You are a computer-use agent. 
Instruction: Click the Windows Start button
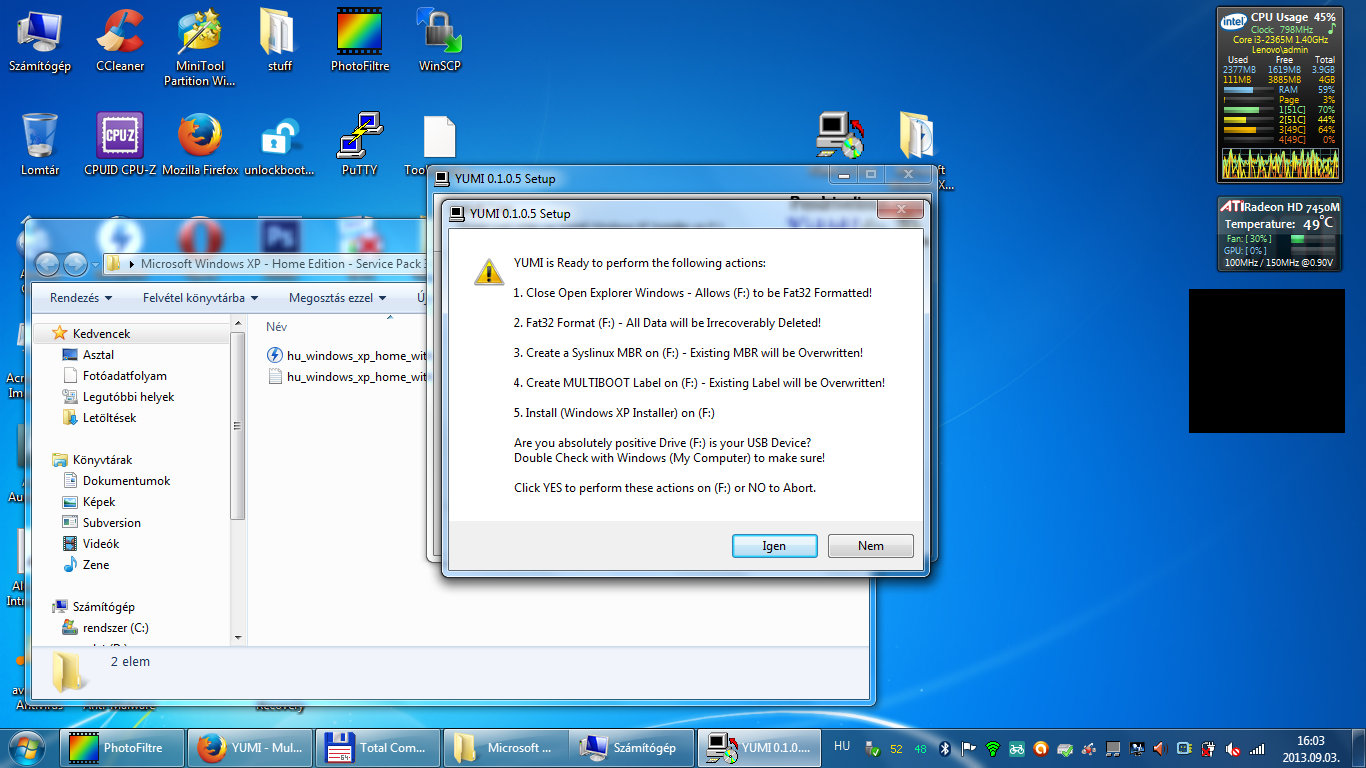[x=27, y=747]
